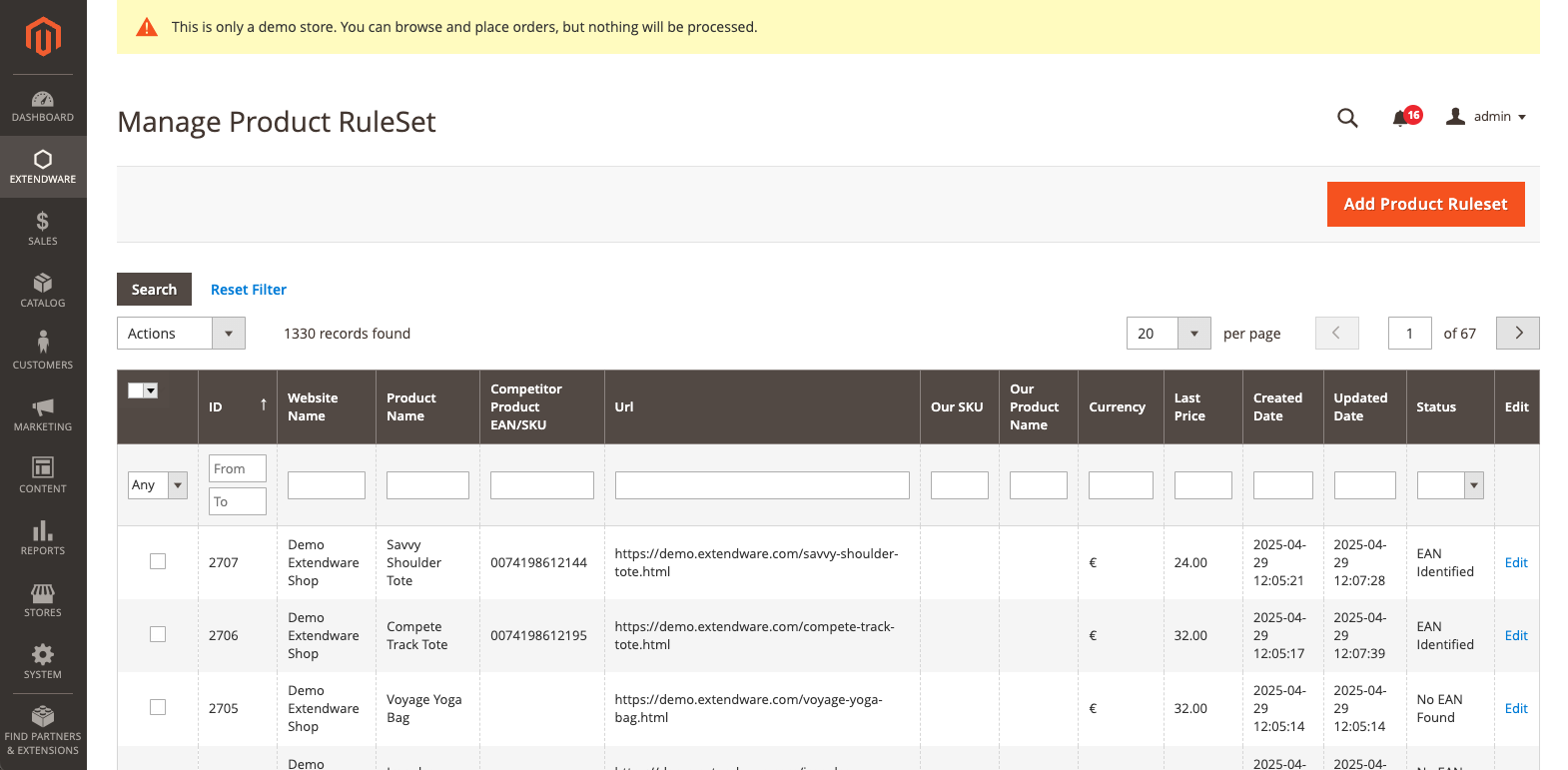Screen dimensions: 1568x770
Task: Click the magnifier search icon
Action: (x=1347, y=118)
